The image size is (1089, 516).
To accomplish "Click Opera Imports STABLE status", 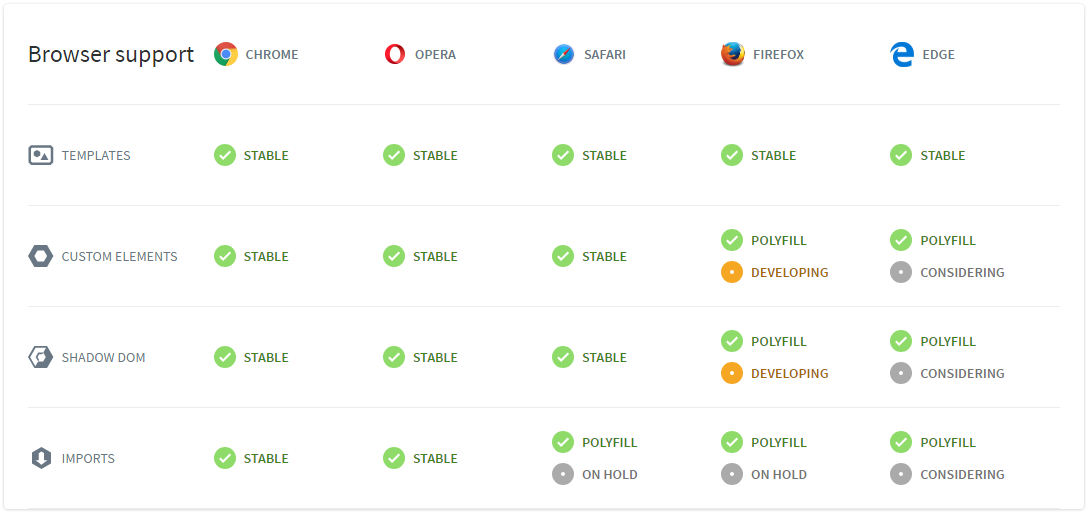I will point(435,458).
